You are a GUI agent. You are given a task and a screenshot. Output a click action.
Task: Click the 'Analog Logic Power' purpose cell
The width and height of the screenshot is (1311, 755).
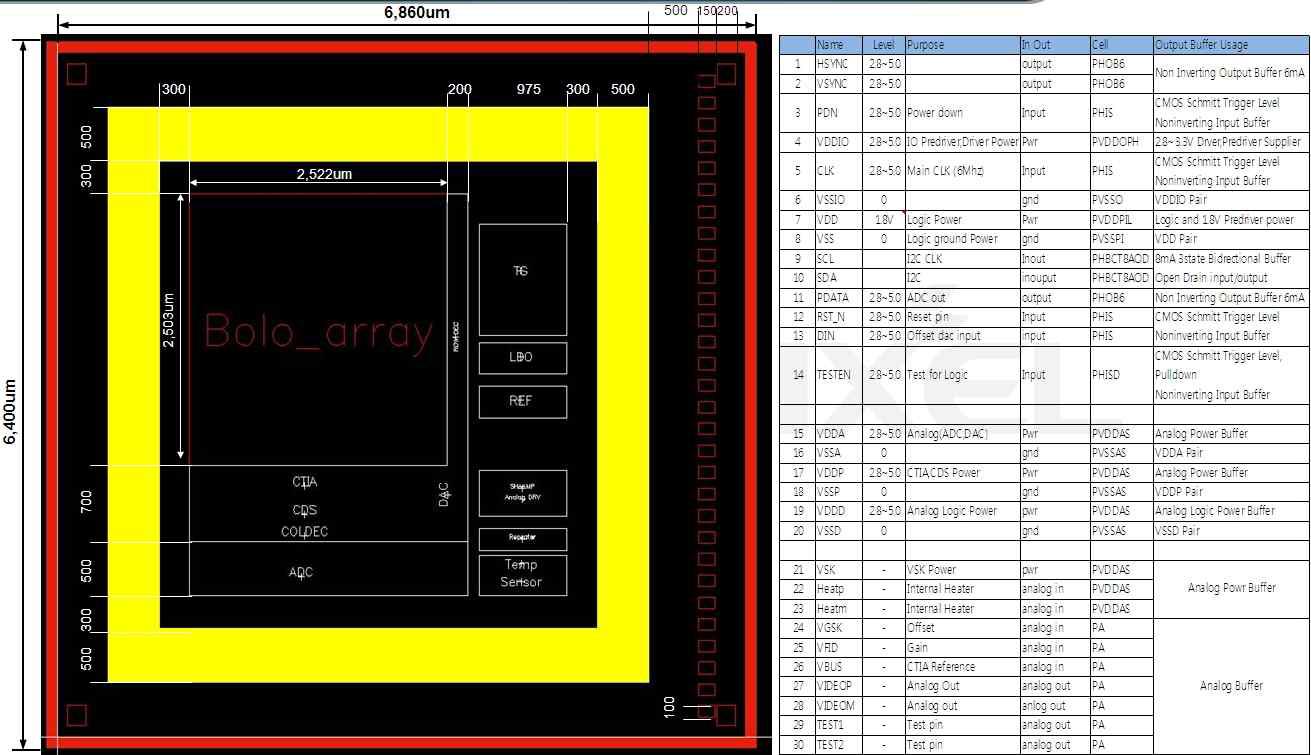(962, 511)
